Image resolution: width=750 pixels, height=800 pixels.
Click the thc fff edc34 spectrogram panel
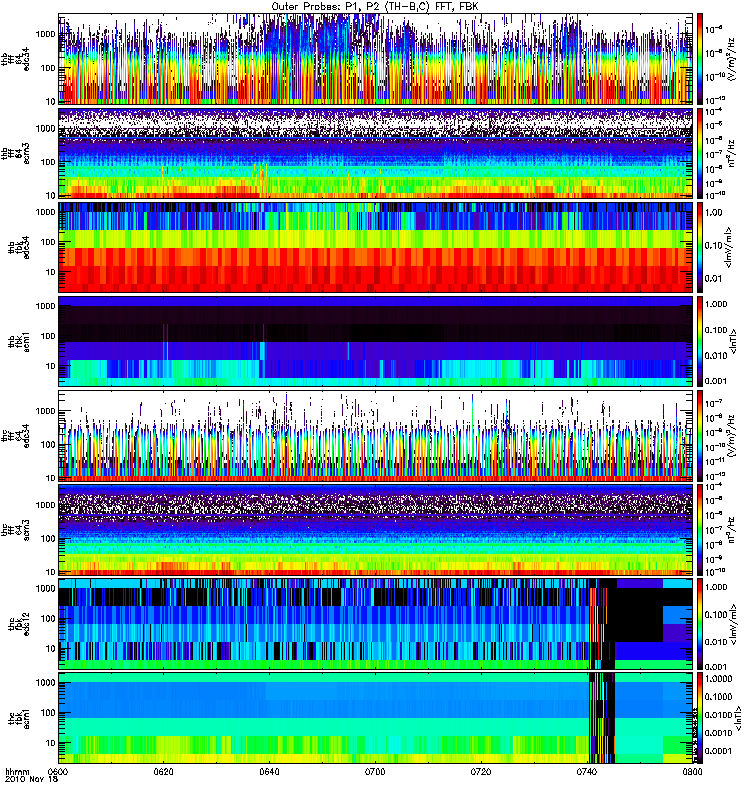(376, 436)
